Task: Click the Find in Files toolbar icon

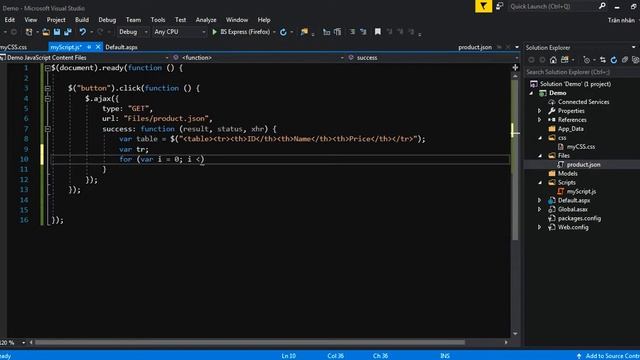Action: point(304,32)
